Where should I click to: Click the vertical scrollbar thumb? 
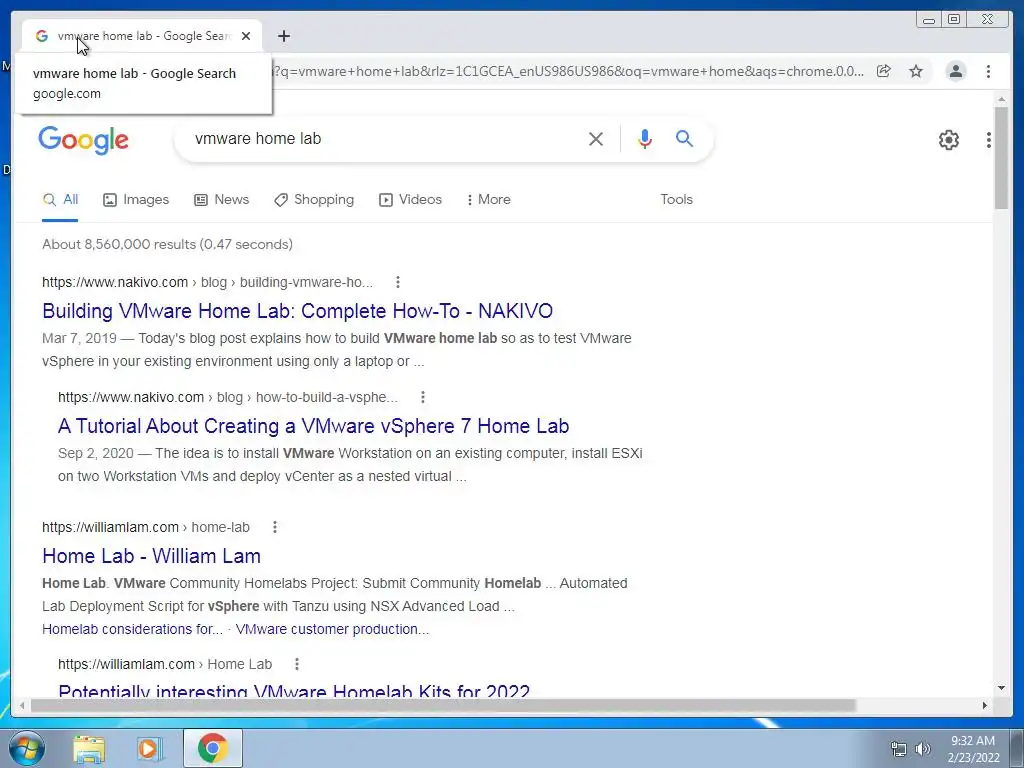tap(1002, 158)
